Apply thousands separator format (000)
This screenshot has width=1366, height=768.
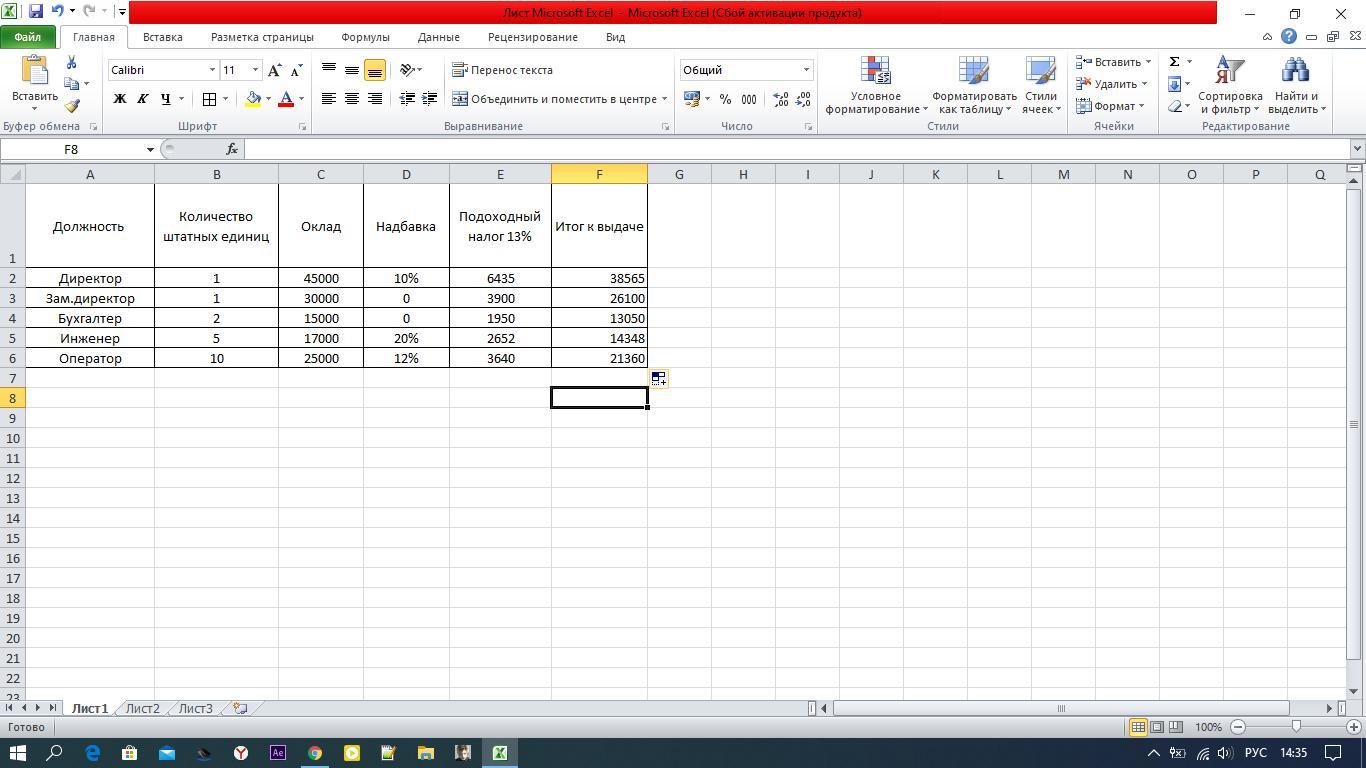749,99
